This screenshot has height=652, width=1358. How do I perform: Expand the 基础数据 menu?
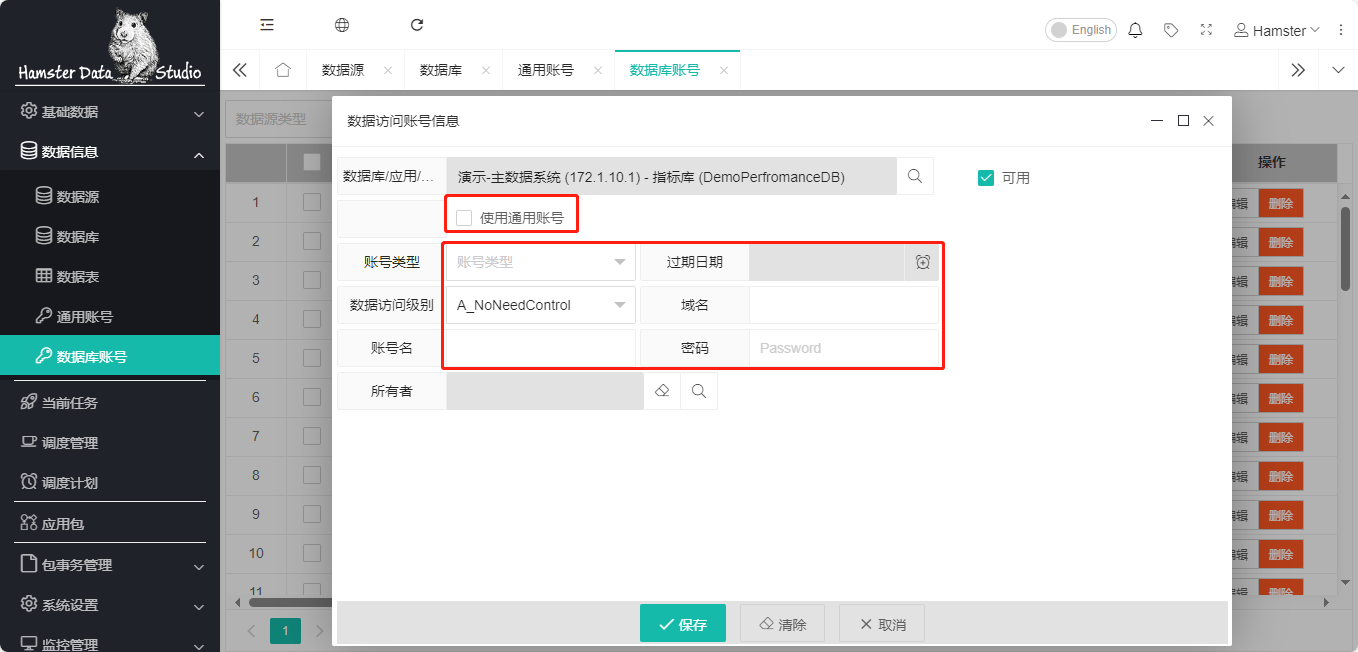tap(110, 112)
